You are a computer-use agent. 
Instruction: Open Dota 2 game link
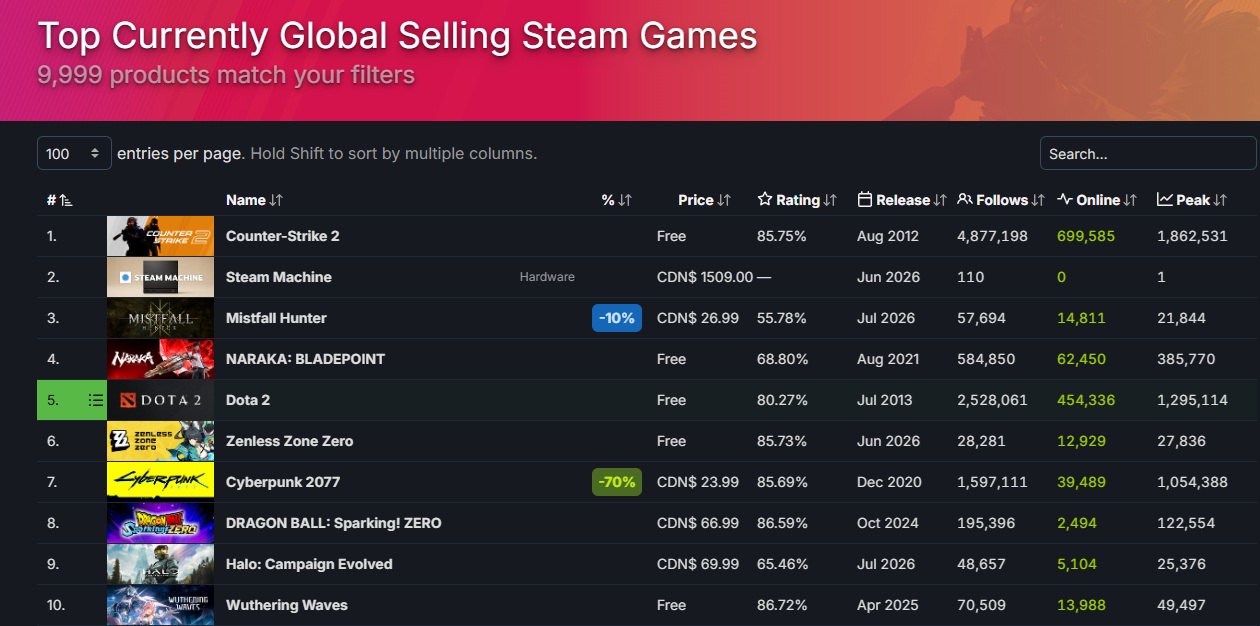[248, 400]
